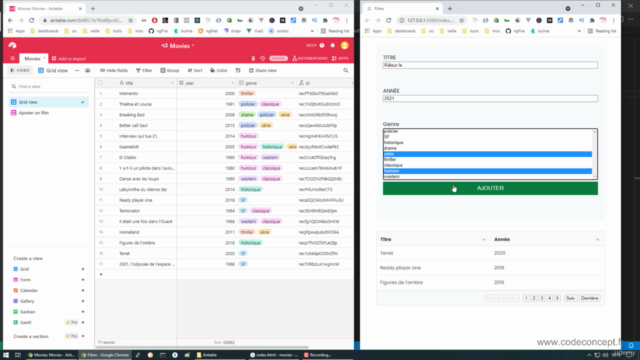The width and height of the screenshot is (640, 360).
Task: Toggle the Views sidebar button
Action: click(x=20, y=70)
